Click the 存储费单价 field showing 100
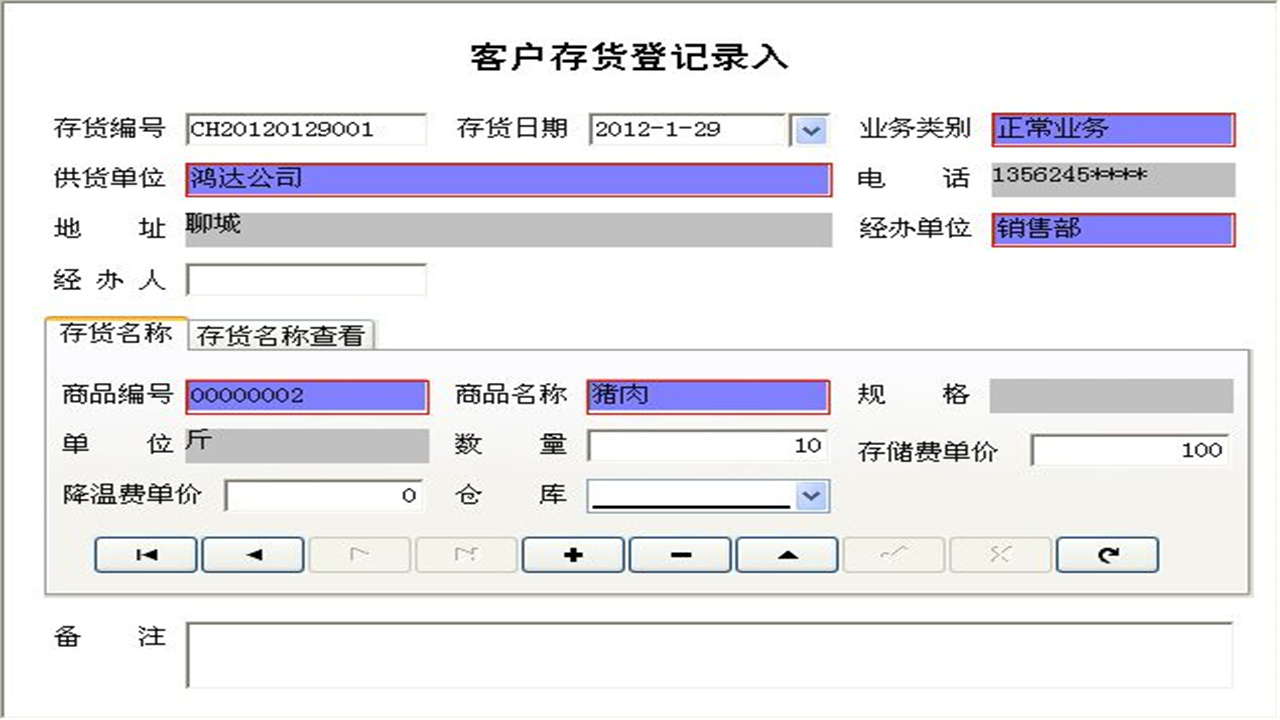This screenshot has height=720, width=1280. tap(1130, 449)
